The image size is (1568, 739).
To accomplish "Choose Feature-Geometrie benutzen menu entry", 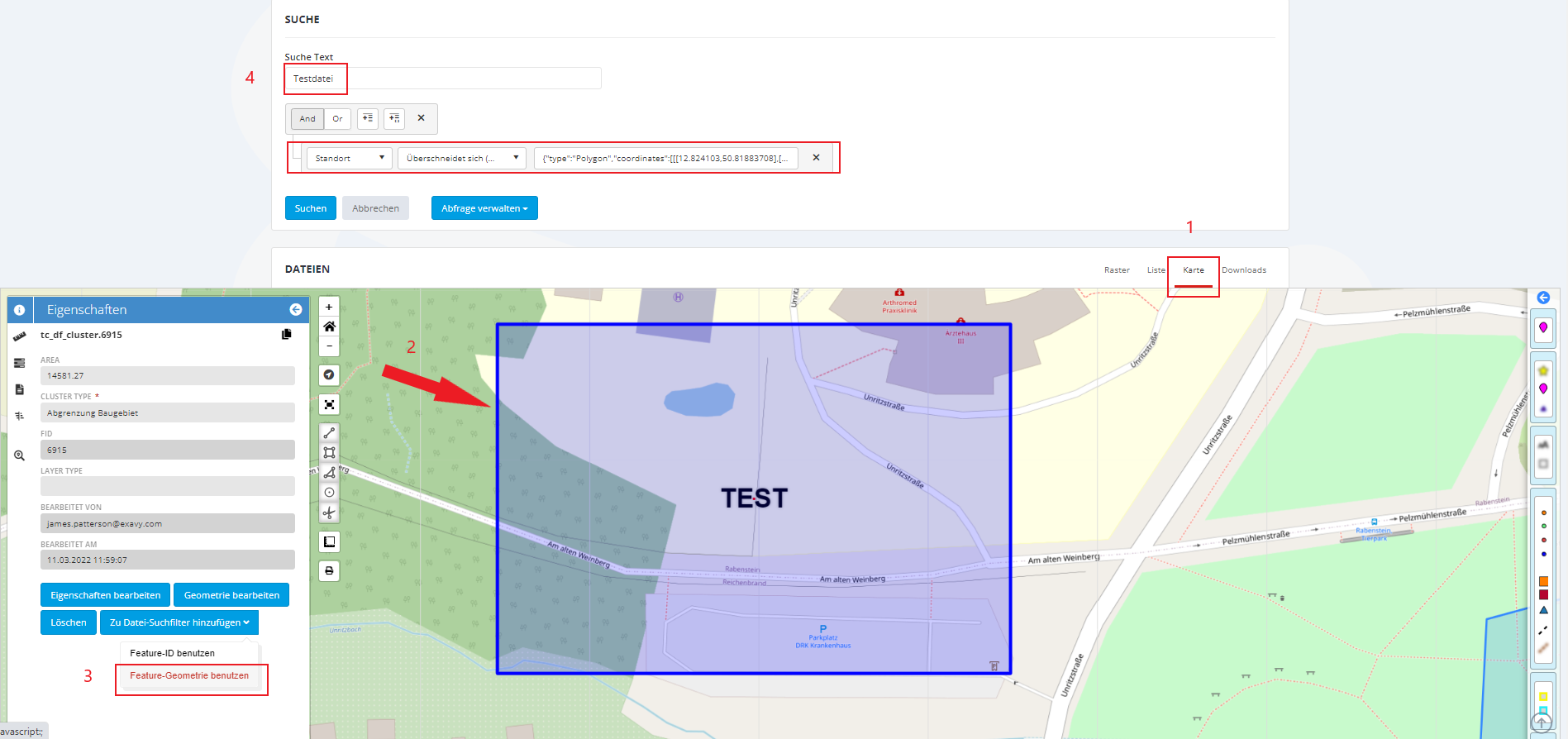I will [x=189, y=675].
